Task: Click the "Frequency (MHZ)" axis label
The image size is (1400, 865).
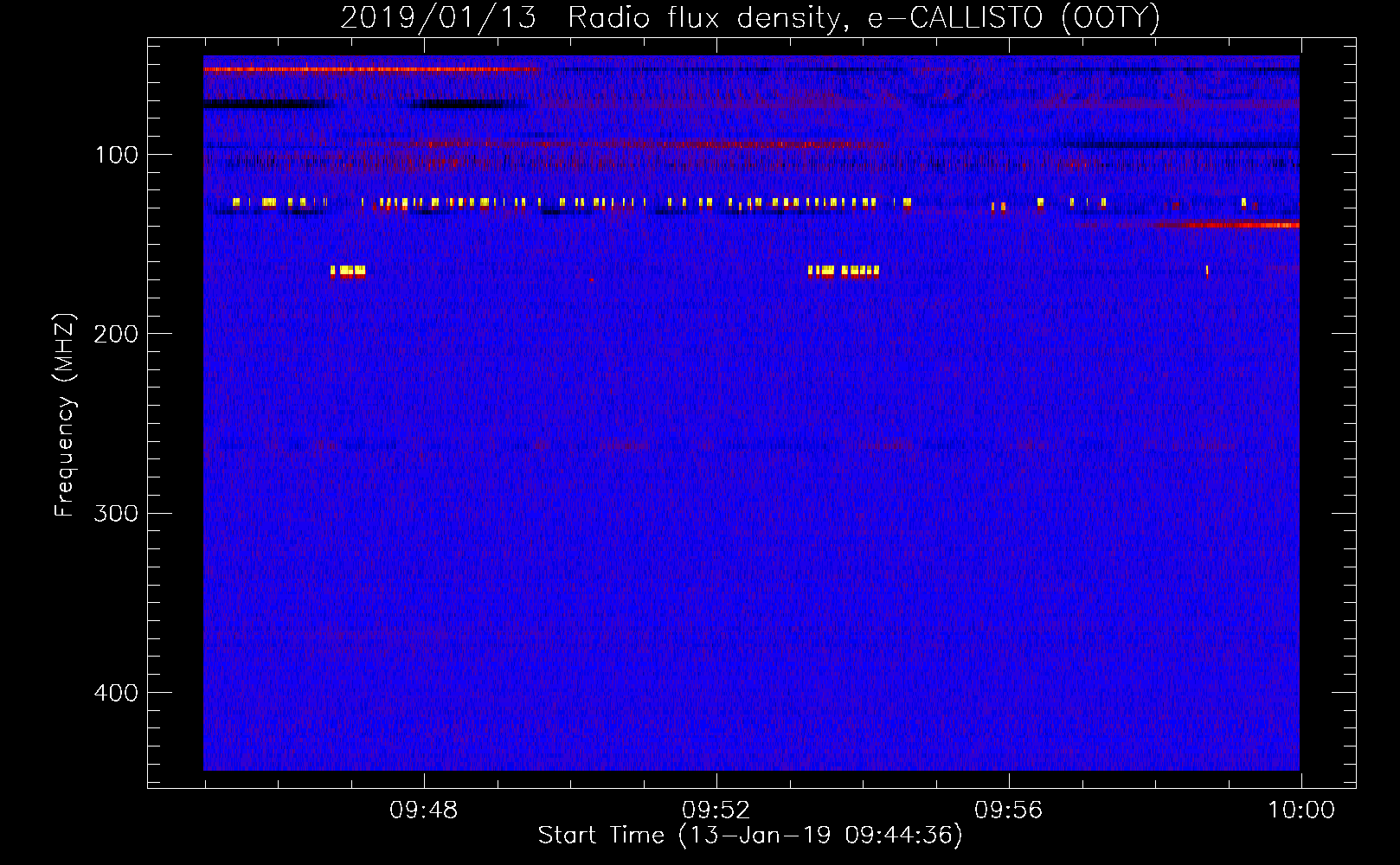Action: point(65,415)
